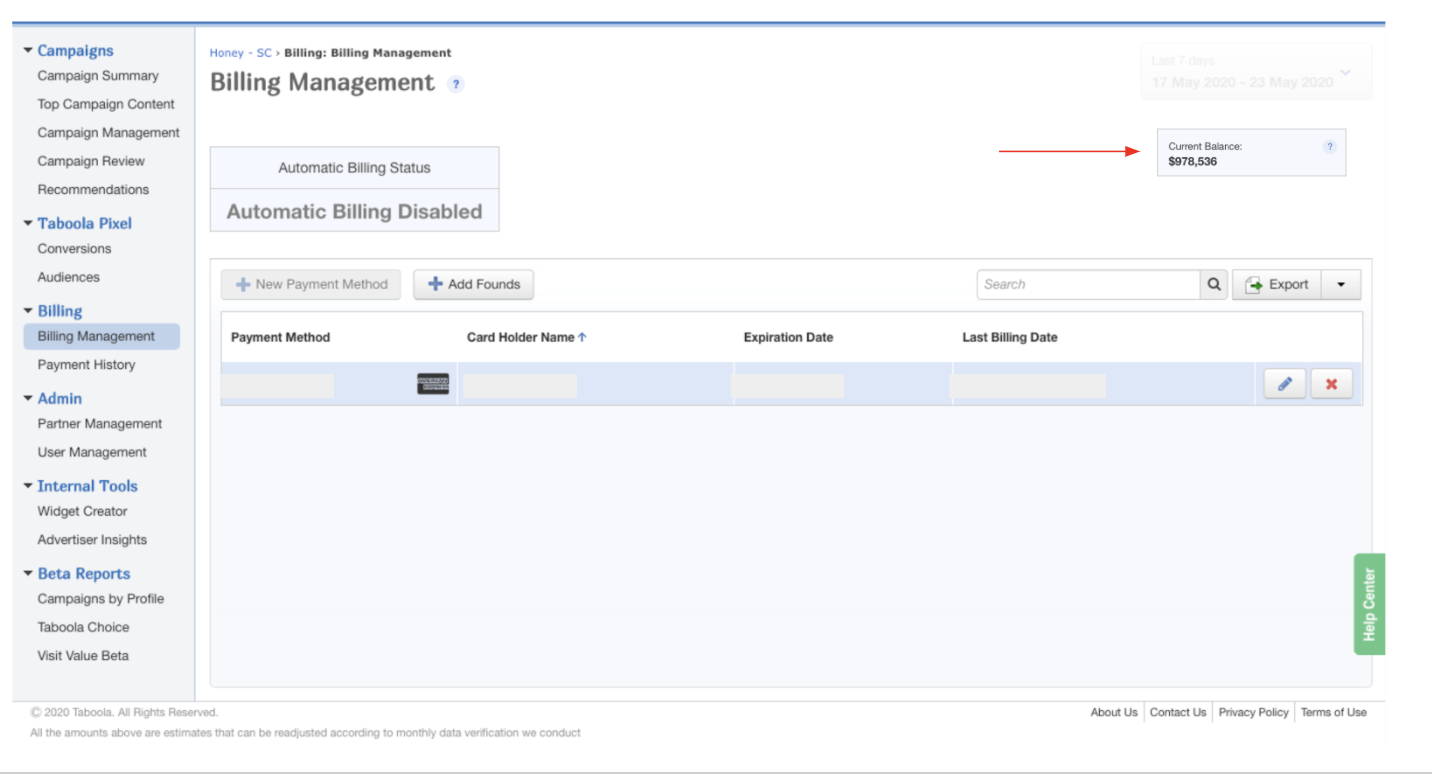Click the Payment Method column header
Viewport: 1432px width, 774px height.
point(280,337)
